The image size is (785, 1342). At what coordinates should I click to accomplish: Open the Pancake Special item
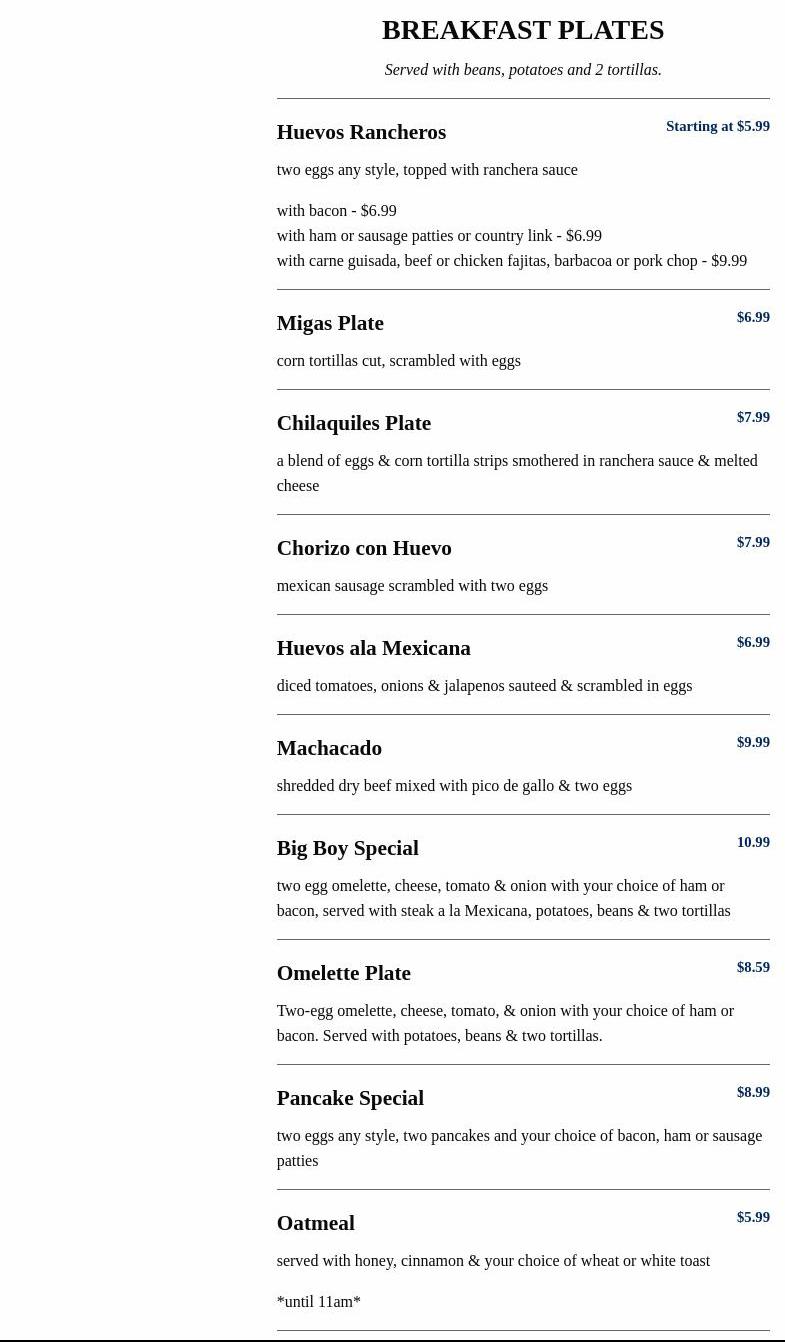click(x=350, y=1098)
